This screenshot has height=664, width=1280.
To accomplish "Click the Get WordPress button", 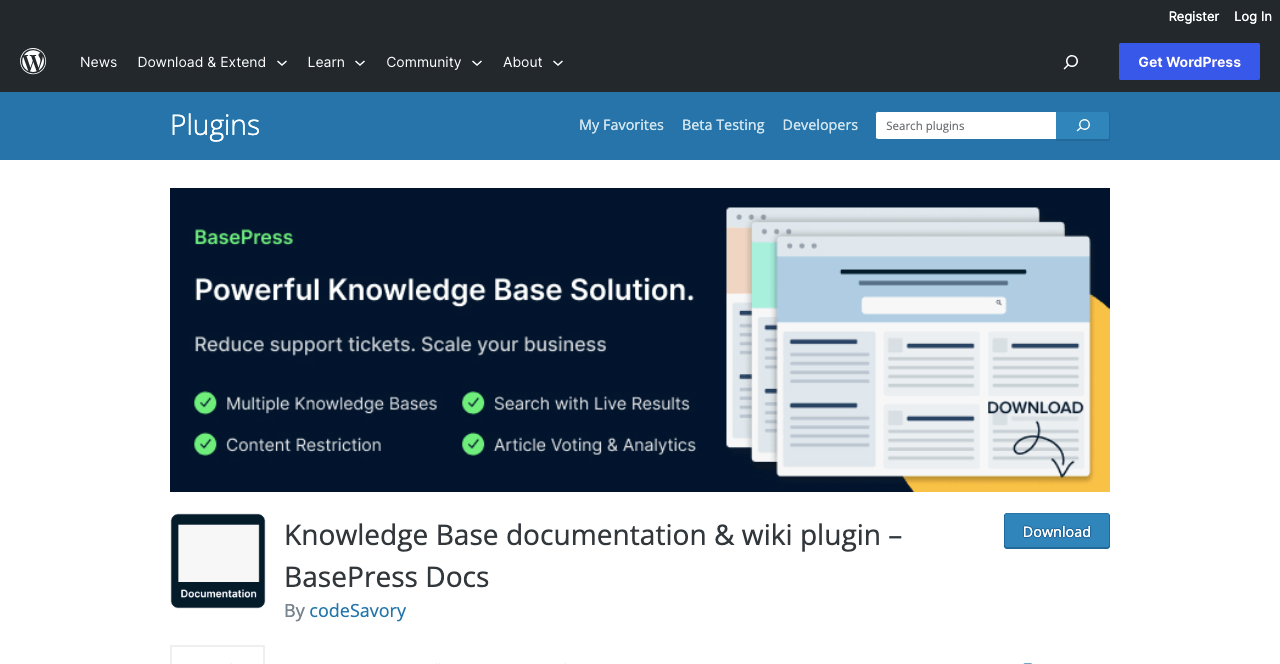I will pyautogui.click(x=1189, y=62).
